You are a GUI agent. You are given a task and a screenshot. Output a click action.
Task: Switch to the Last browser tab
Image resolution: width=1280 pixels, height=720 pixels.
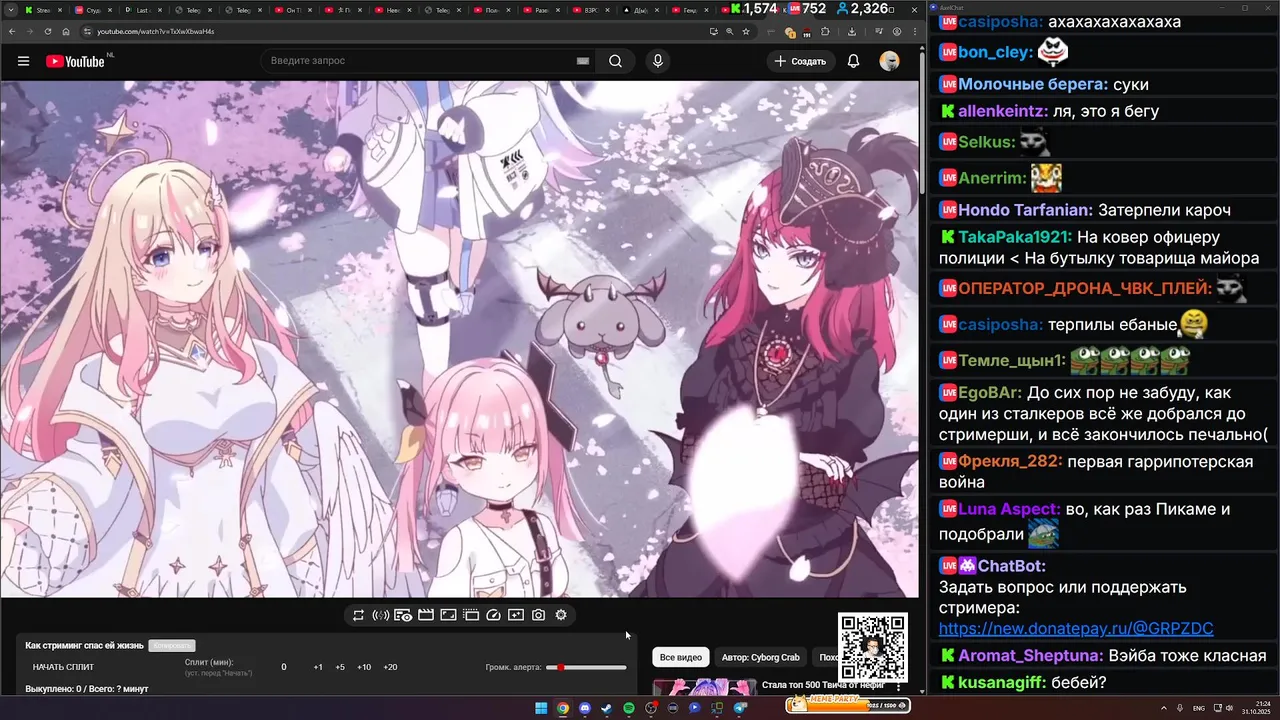(145, 9)
